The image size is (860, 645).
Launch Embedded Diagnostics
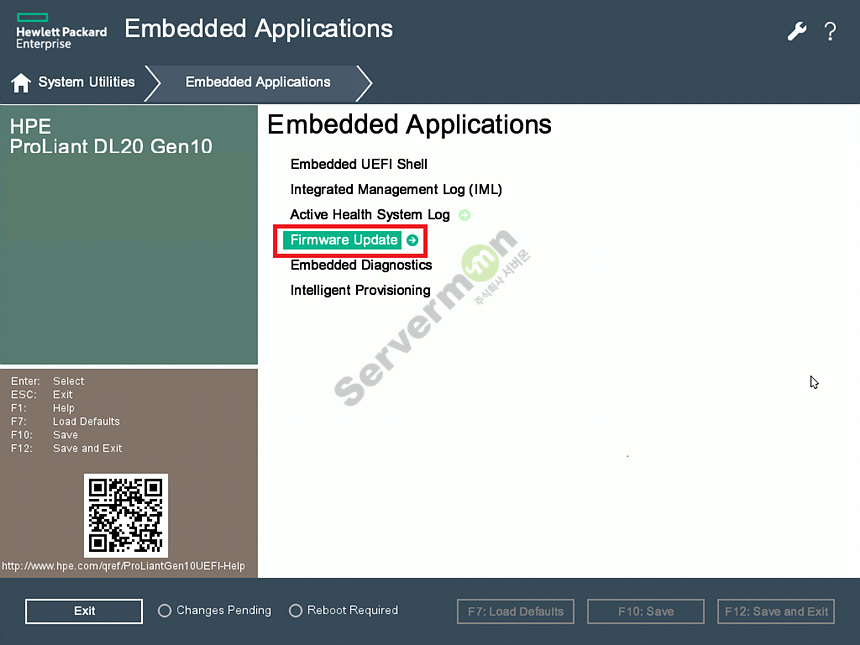tap(361, 265)
